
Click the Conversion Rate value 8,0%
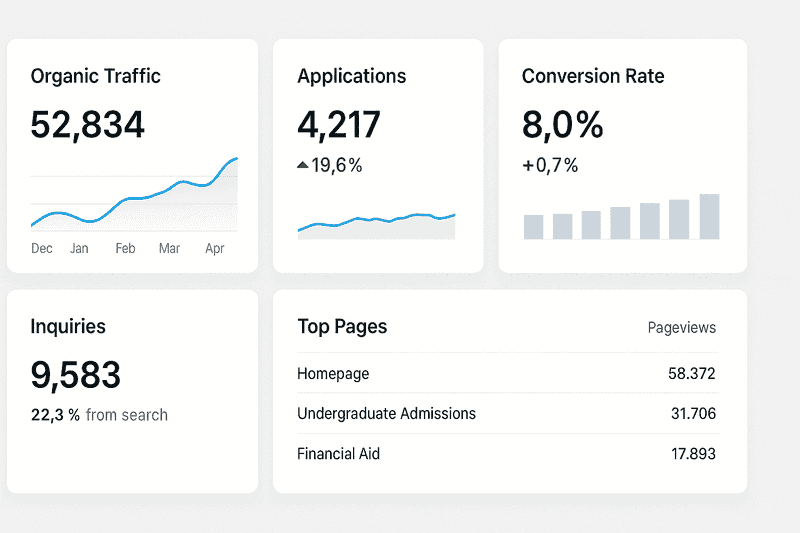(x=563, y=125)
